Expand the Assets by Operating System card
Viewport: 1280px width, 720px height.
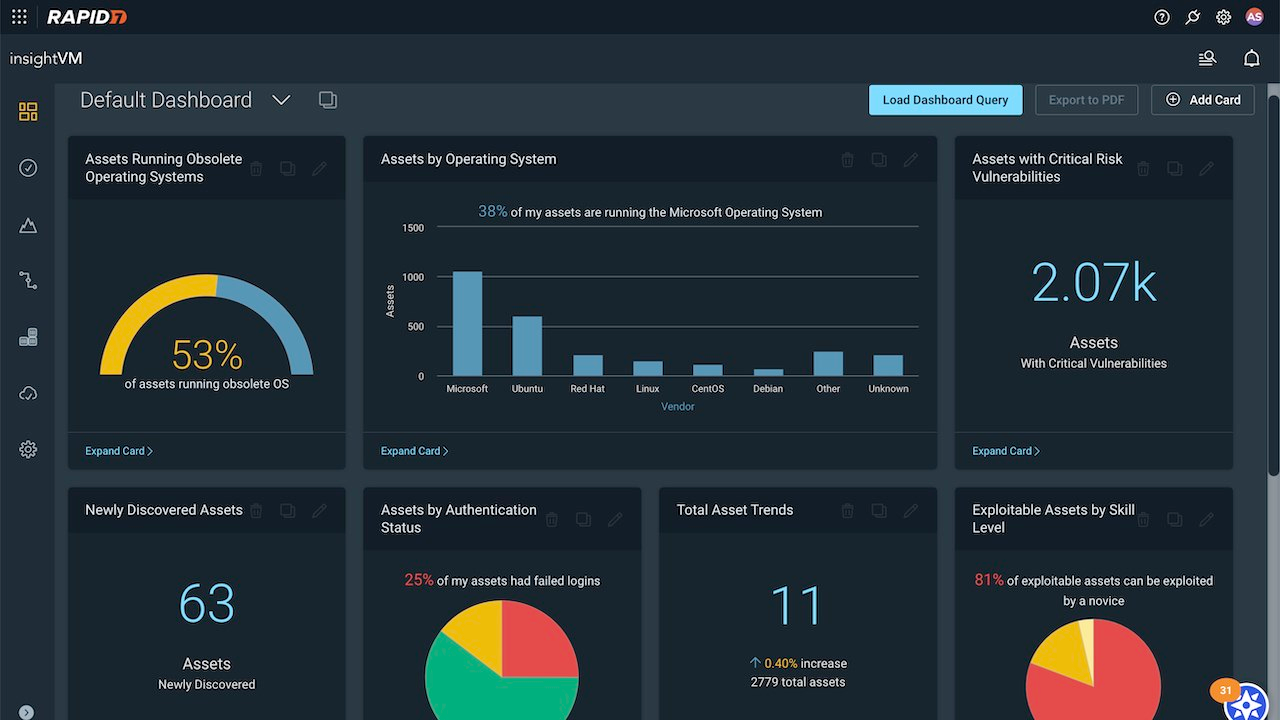[414, 451]
